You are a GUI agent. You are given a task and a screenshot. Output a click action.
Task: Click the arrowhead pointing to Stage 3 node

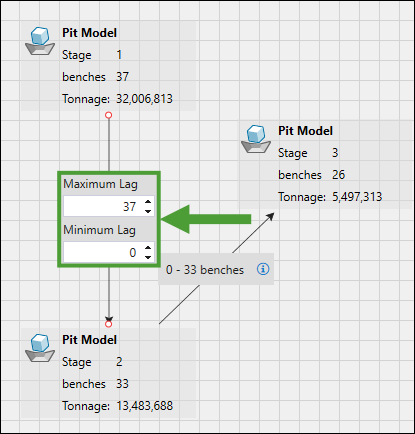click(x=271, y=216)
